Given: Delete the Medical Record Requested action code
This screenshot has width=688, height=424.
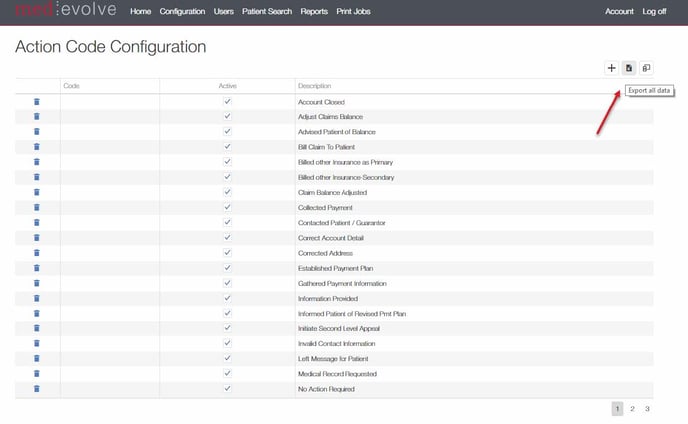Looking at the screenshot, I should [37, 373].
